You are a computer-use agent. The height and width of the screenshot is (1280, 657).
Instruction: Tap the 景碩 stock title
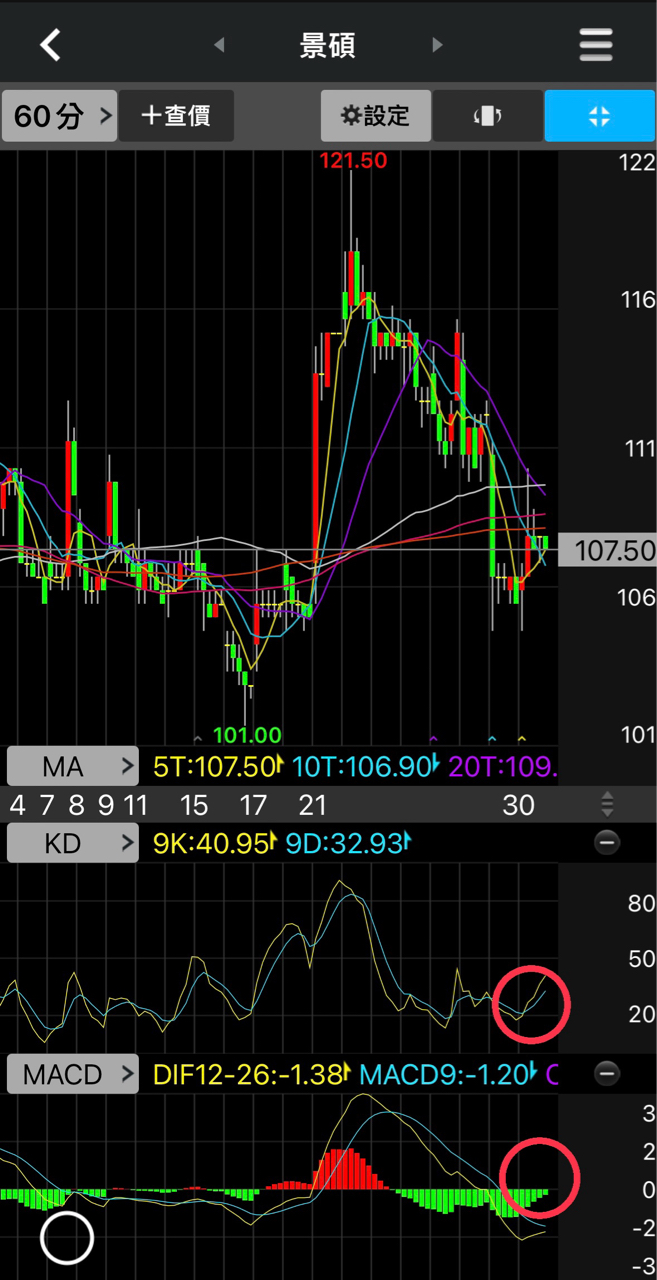[x=327, y=45]
